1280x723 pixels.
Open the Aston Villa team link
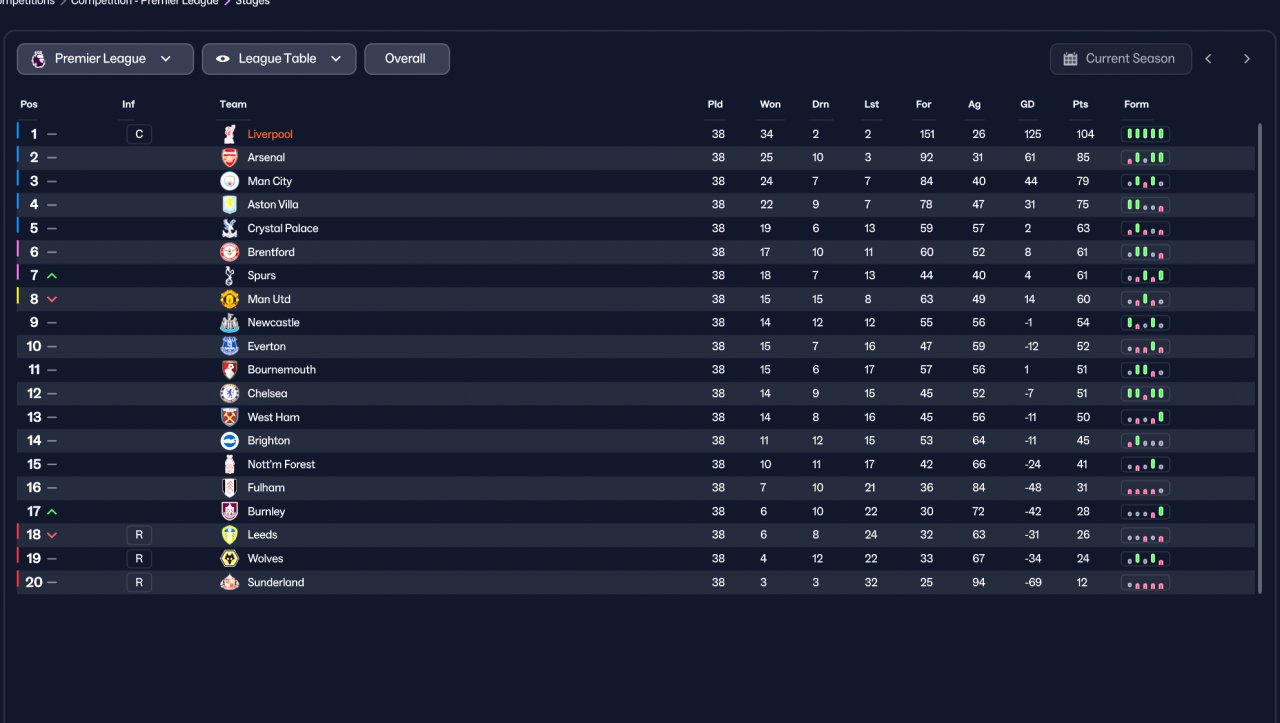(x=273, y=204)
